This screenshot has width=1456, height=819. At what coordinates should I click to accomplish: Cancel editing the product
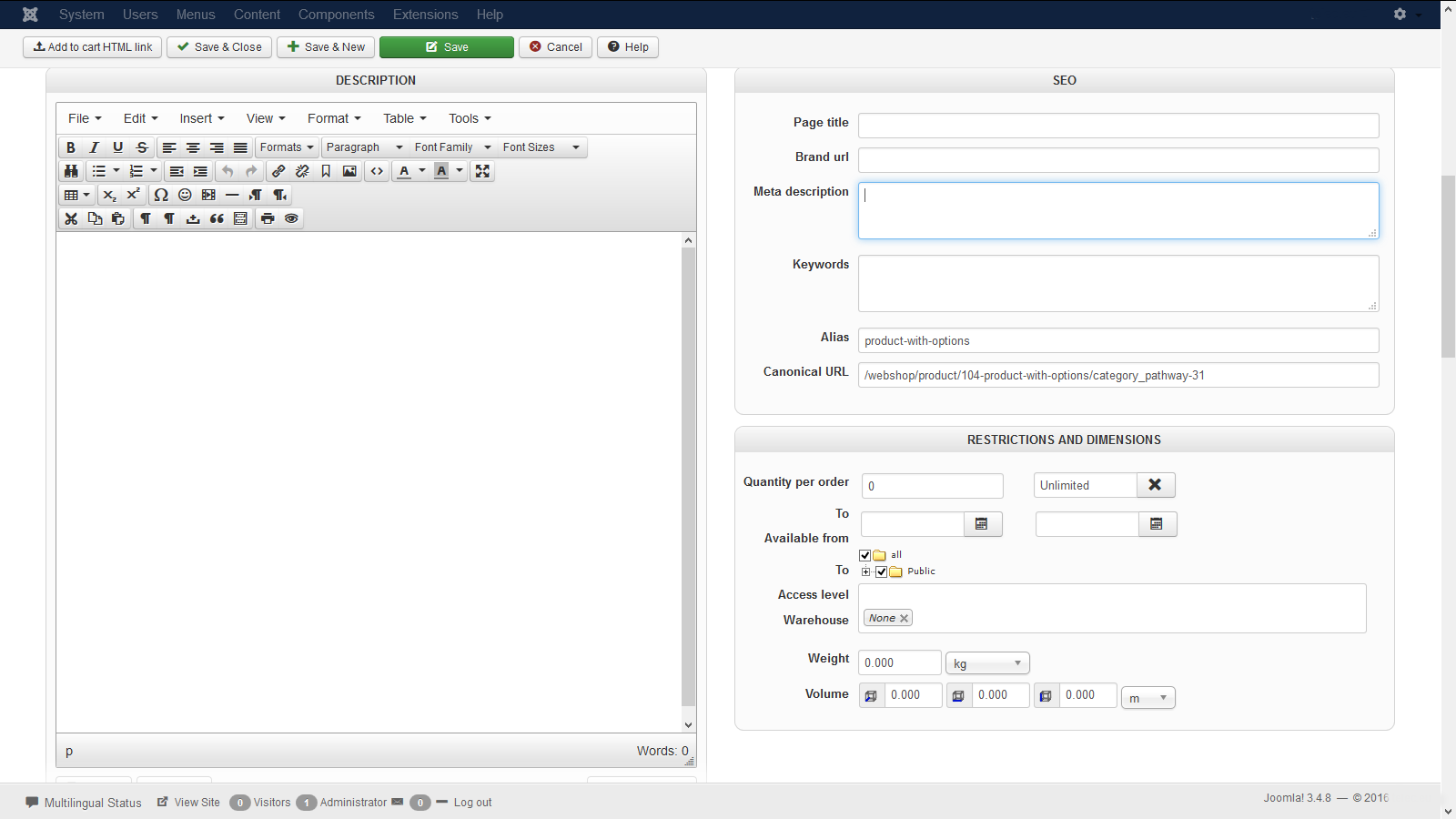(x=556, y=47)
